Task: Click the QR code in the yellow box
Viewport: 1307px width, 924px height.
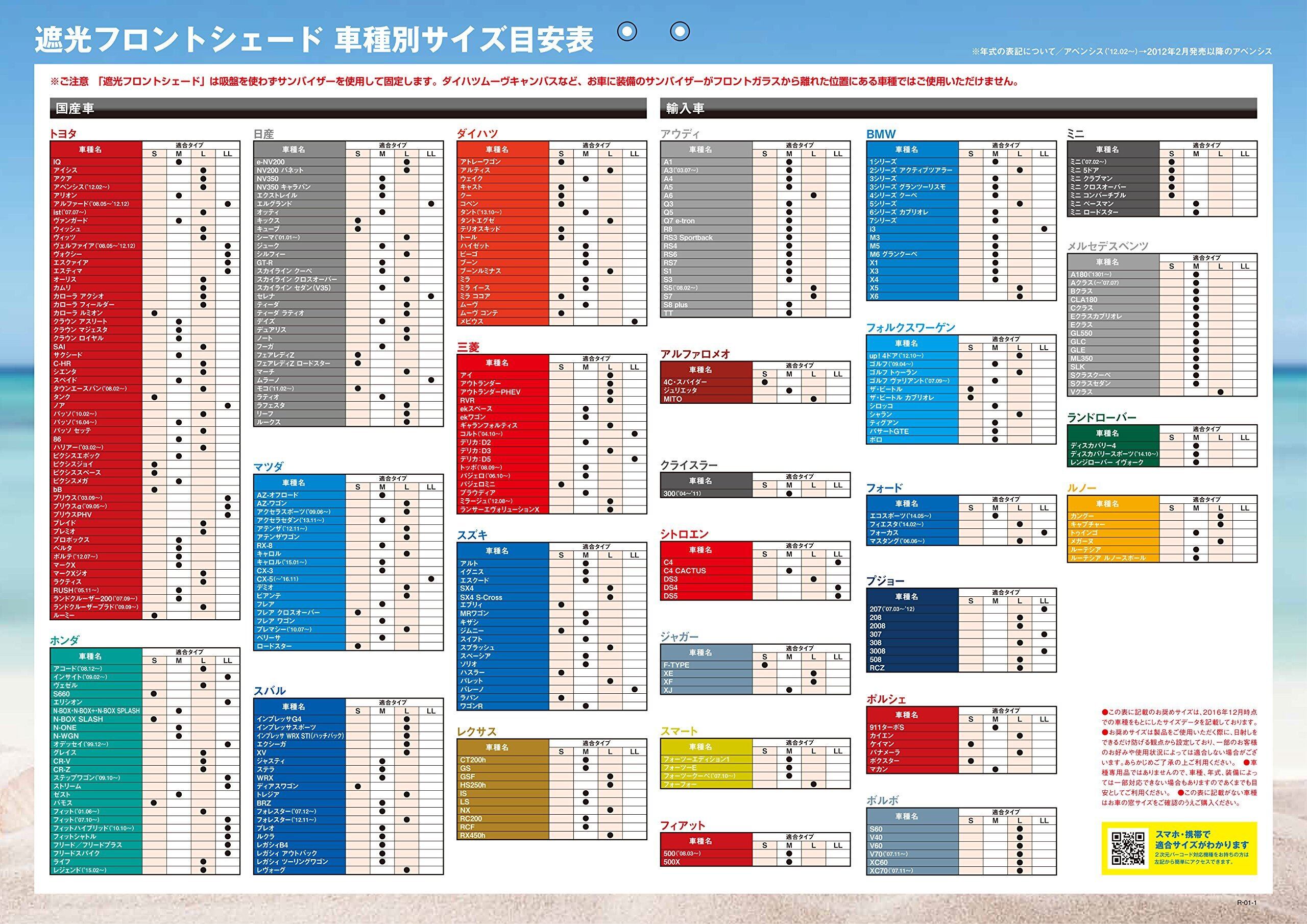Action: [1128, 848]
